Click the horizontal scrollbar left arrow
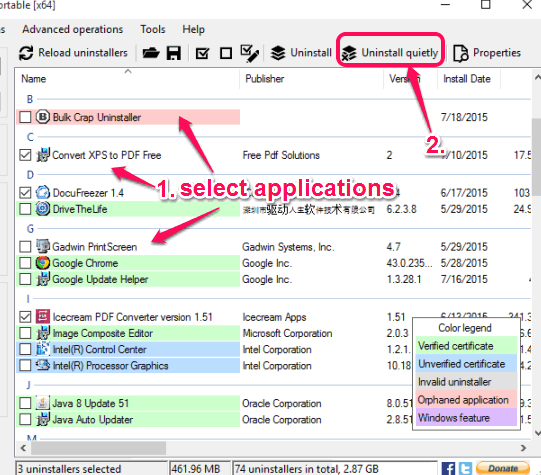Screen dimensions: 541x475 point(23,448)
